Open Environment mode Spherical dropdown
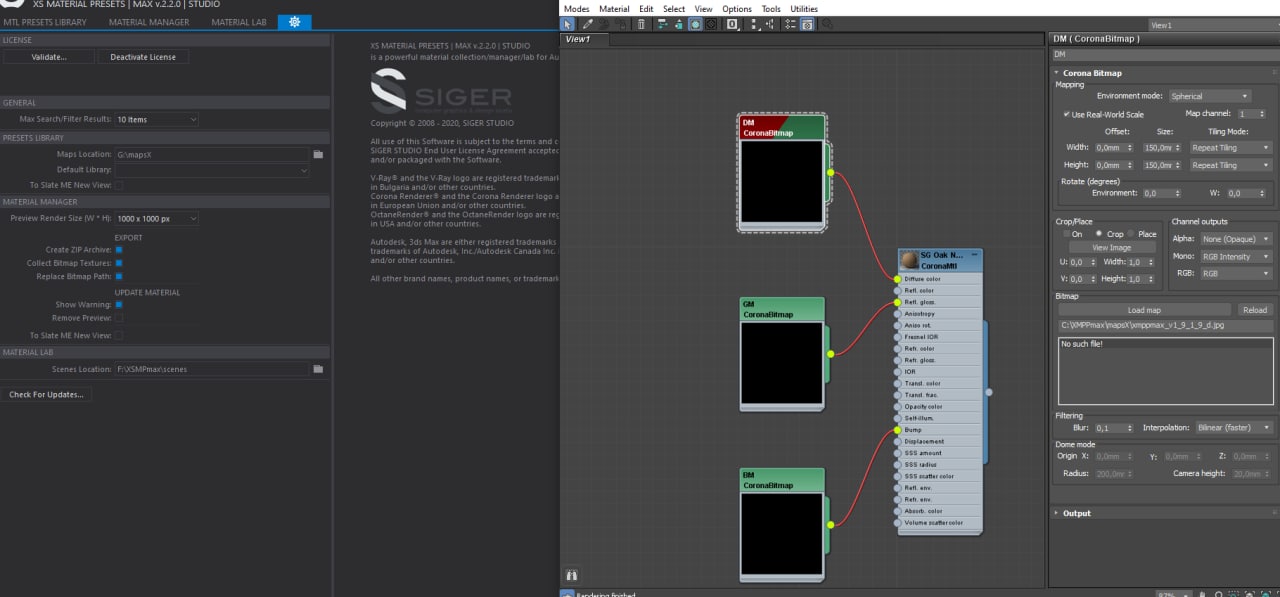 click(x=1209, y=96)
